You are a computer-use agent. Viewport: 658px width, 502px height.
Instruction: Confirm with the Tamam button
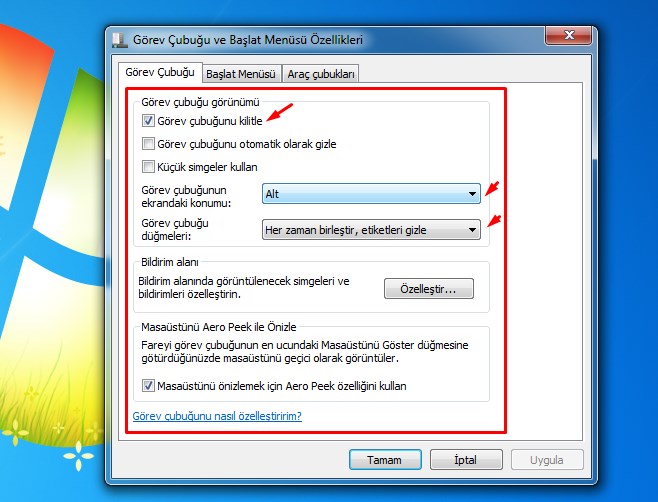[x=384, y=461]
